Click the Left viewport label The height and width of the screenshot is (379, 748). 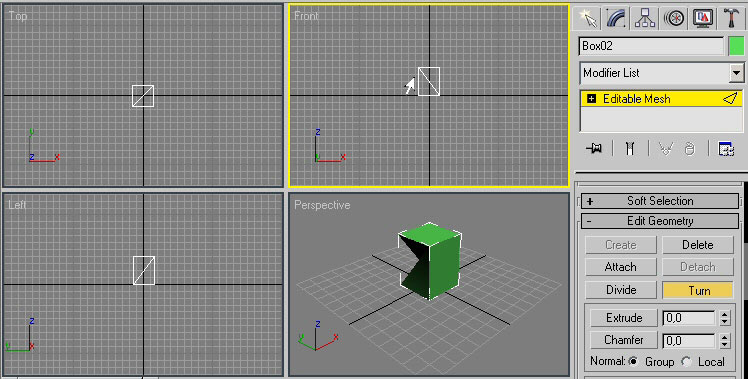coord(17,205)
